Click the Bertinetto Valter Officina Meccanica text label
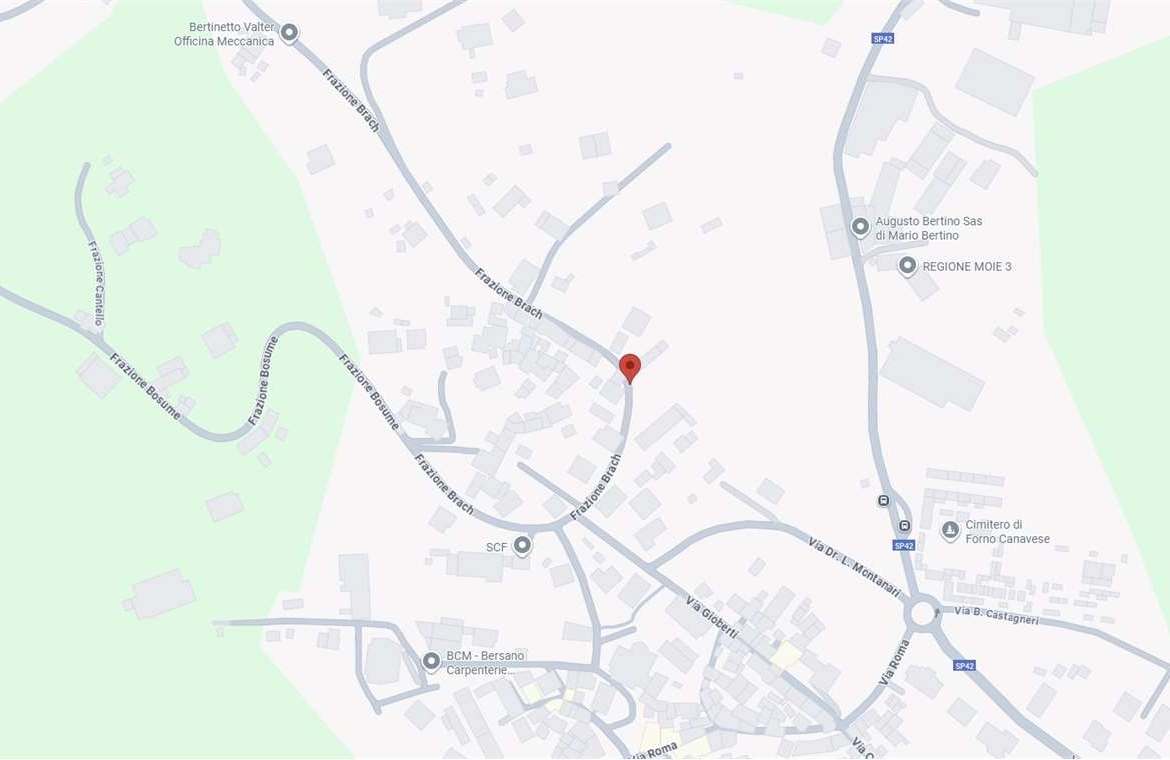This screenshot has height=760, width=1170. click(x=224, y=34)
